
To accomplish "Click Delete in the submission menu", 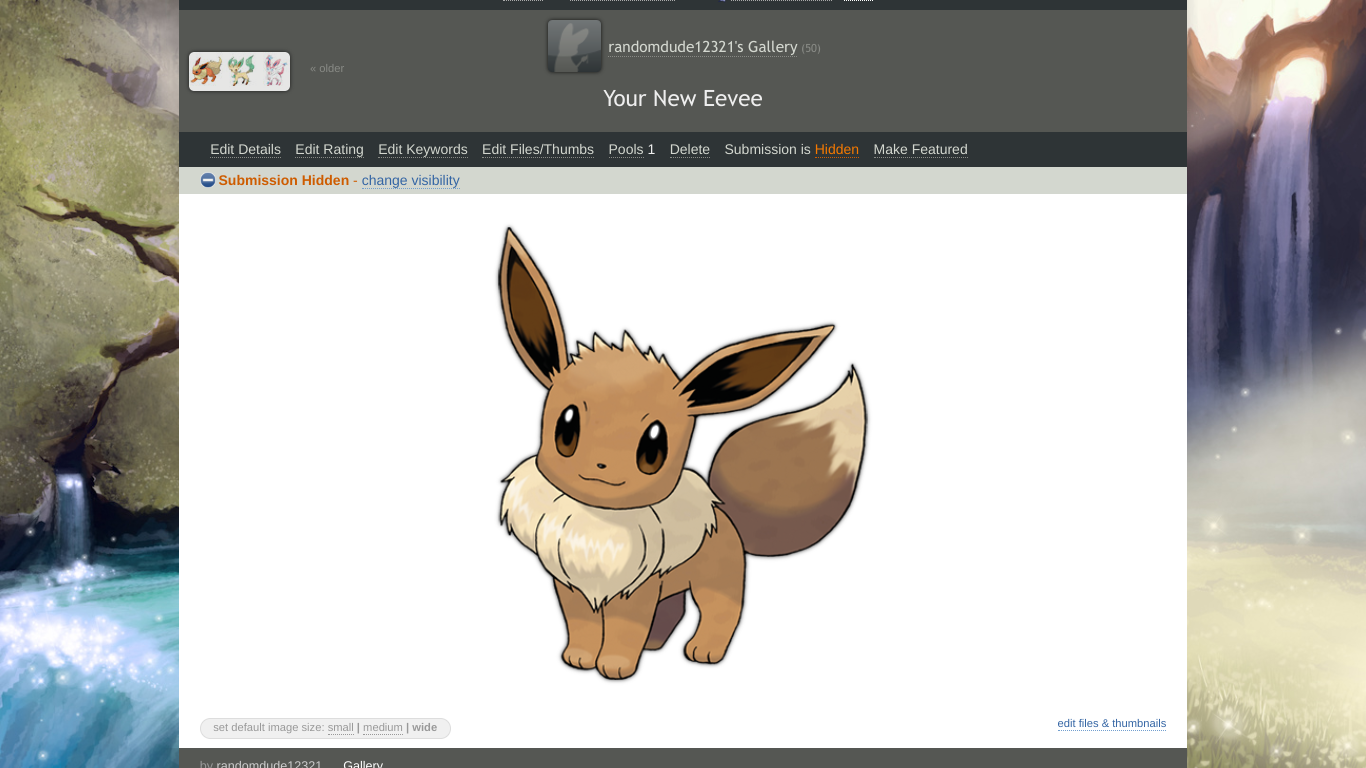I will pyautogui.click(x=689, y=149).
